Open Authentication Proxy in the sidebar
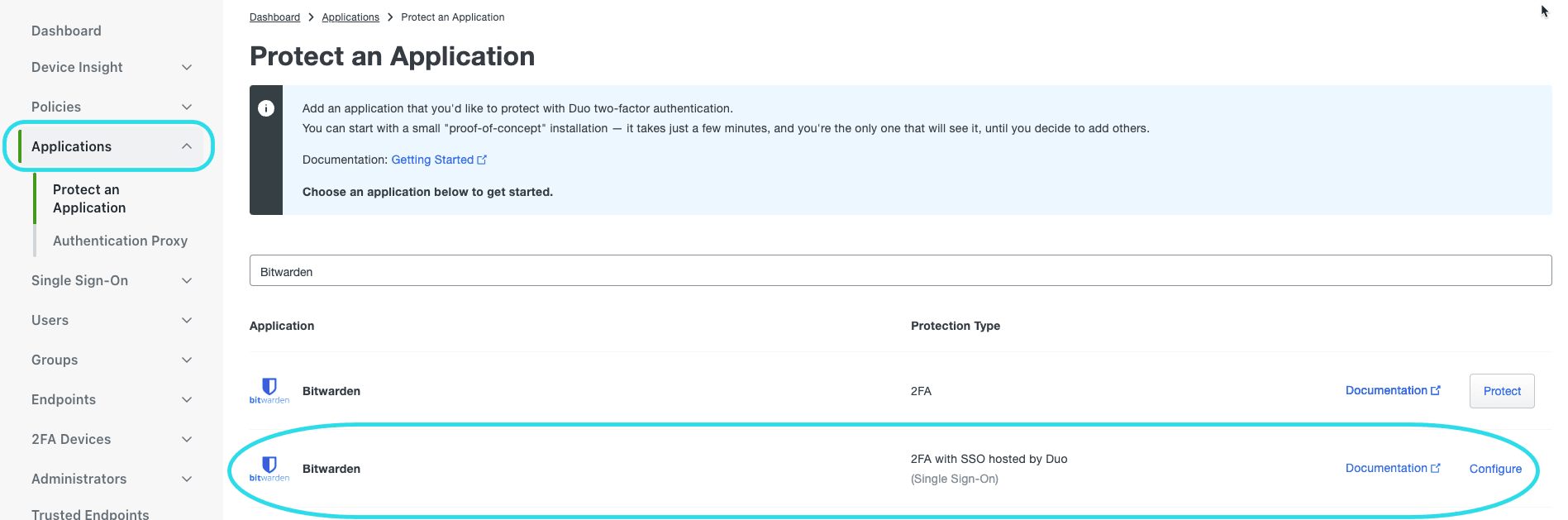Viewport: 1568px width, 520px height. coord(120,241)
